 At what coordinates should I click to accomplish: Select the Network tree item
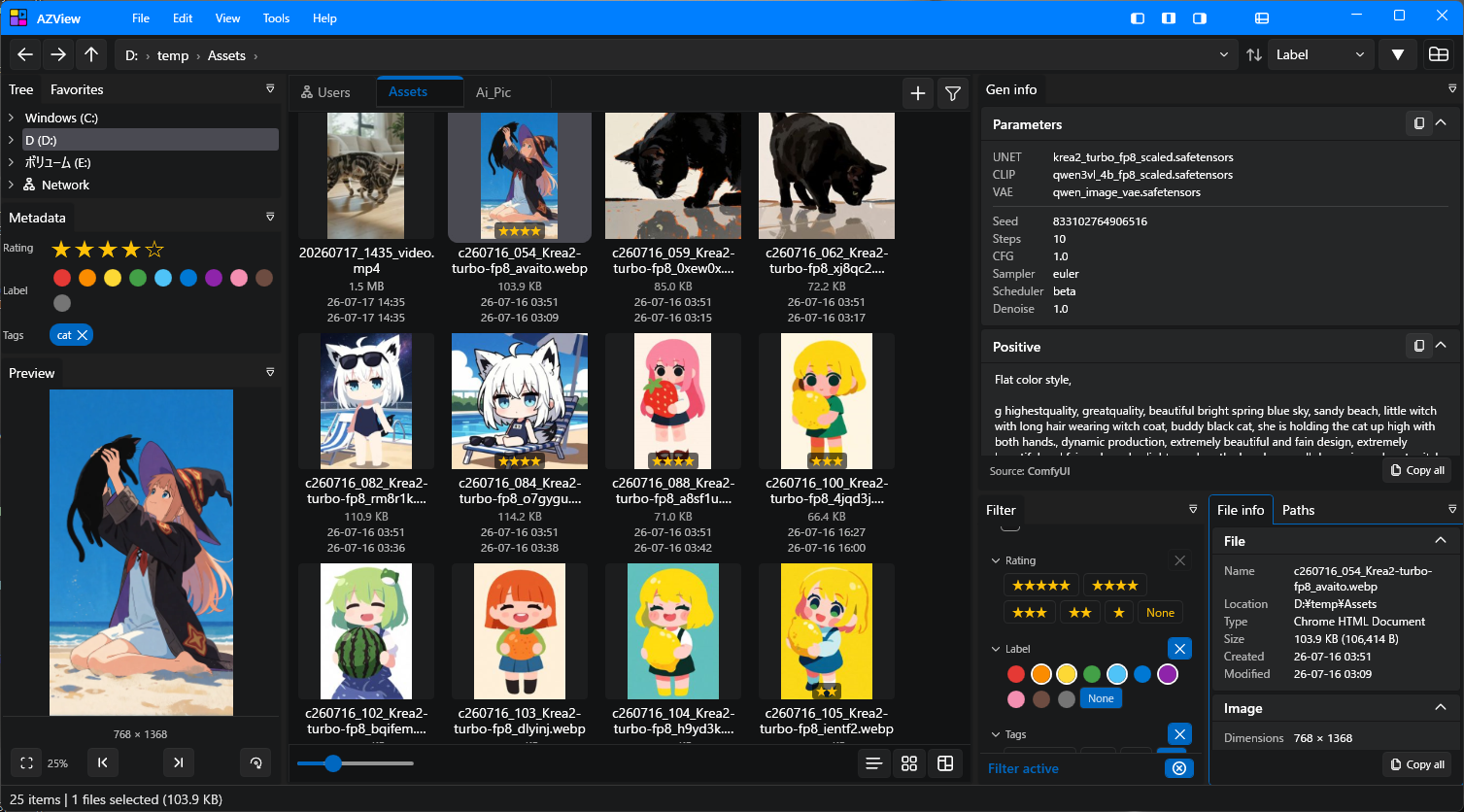[x=65, y=185]
